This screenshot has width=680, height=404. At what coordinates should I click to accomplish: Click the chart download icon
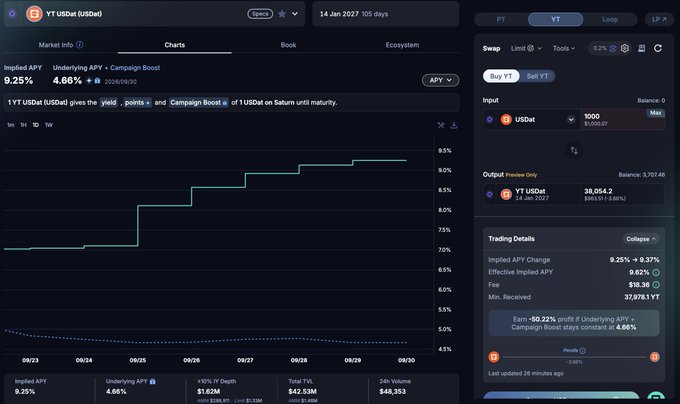pyautogui.click(x=454, y=125)
